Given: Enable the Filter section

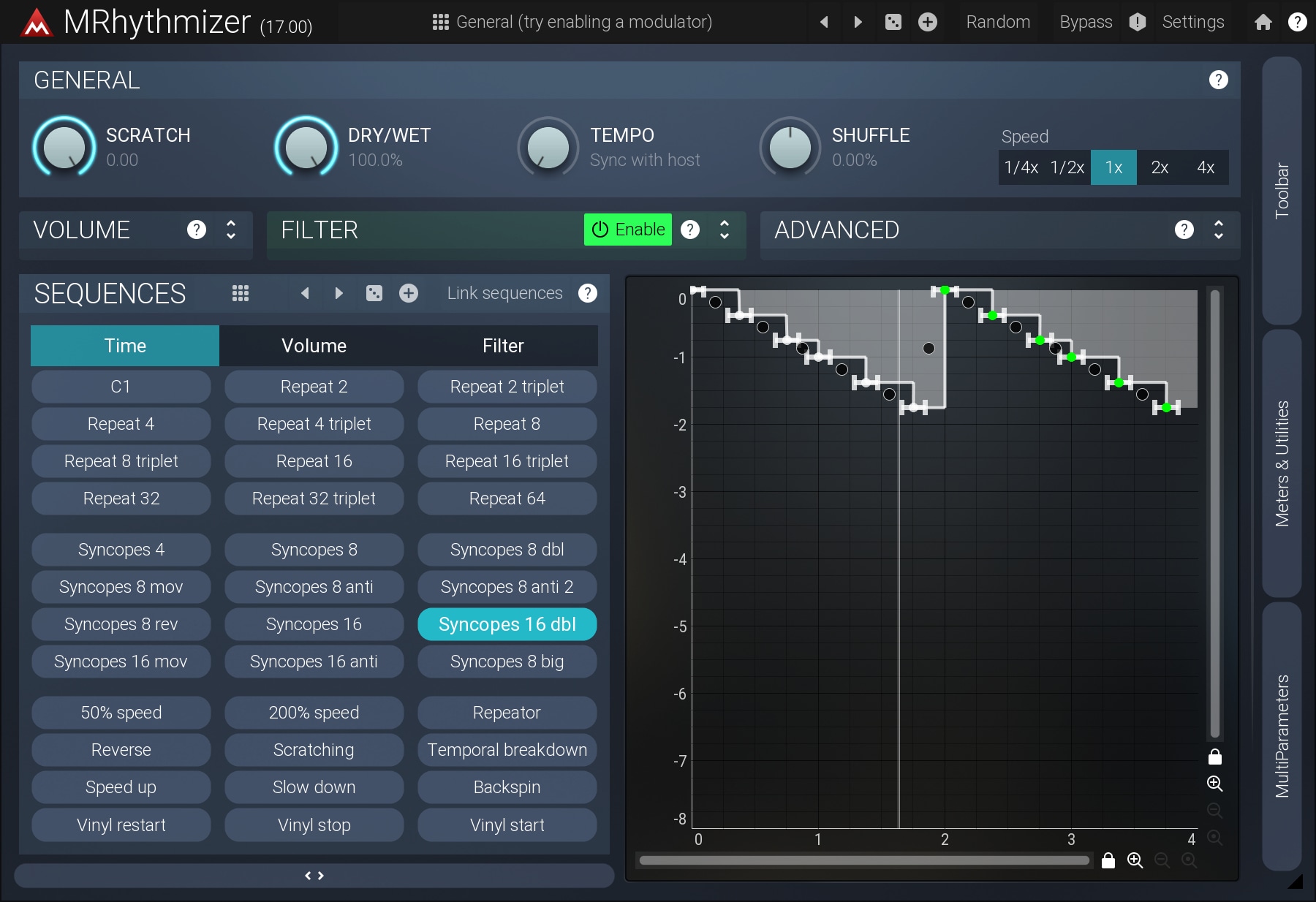Looking at the screenshot, I should (x=627, y=230).
